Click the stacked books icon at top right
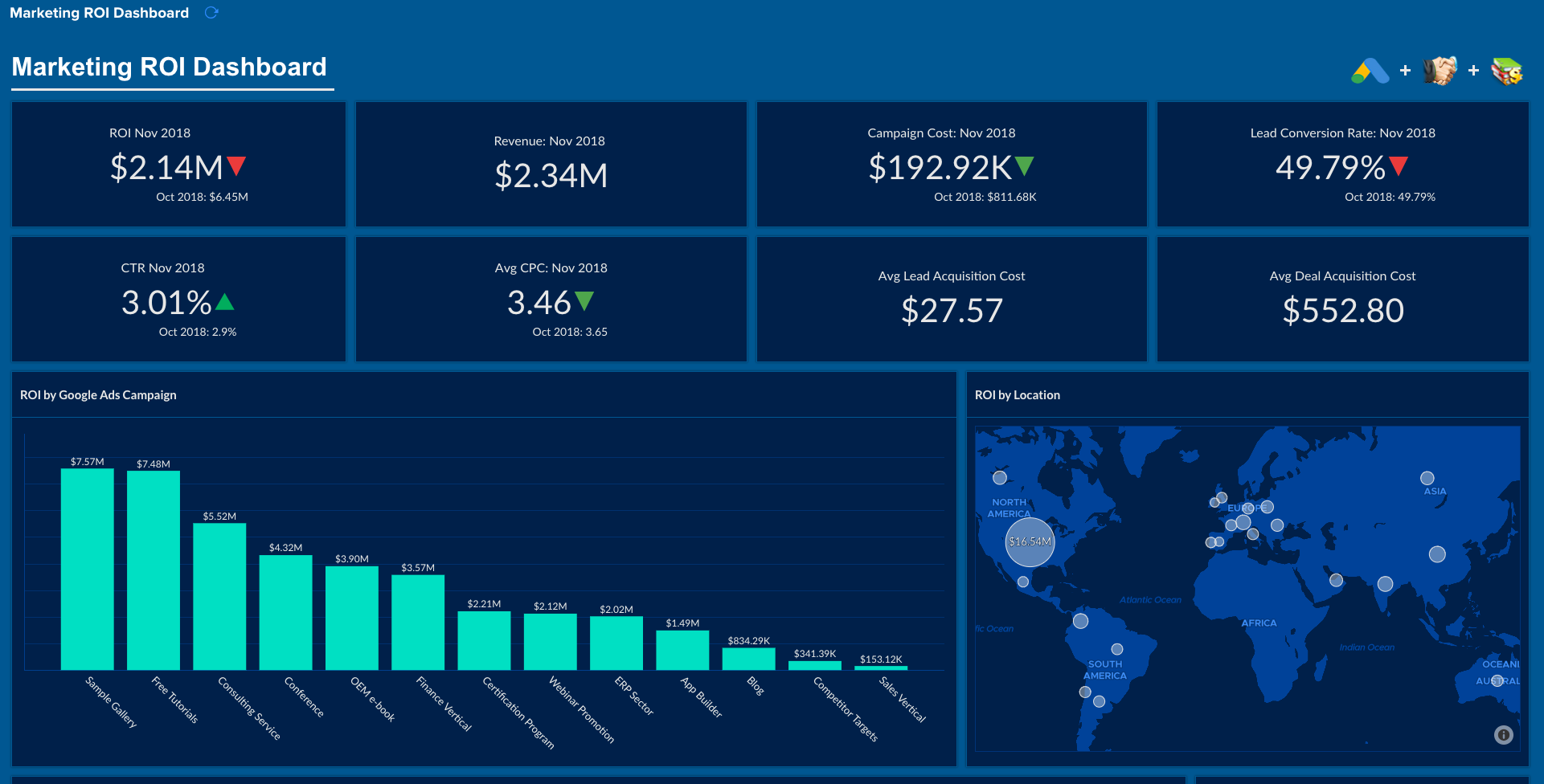 (1506, 71)
